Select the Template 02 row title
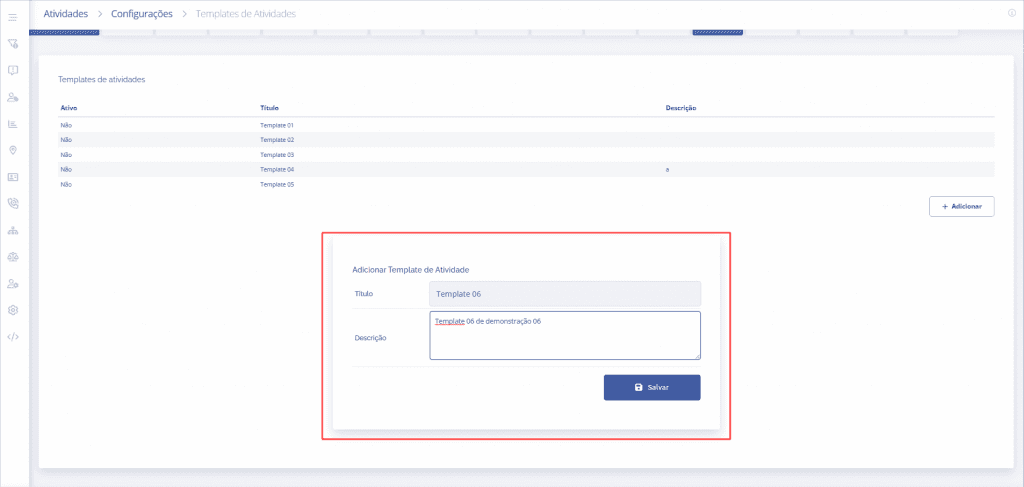This screenshot has height=487, width=1024. [x=278, y=140]
